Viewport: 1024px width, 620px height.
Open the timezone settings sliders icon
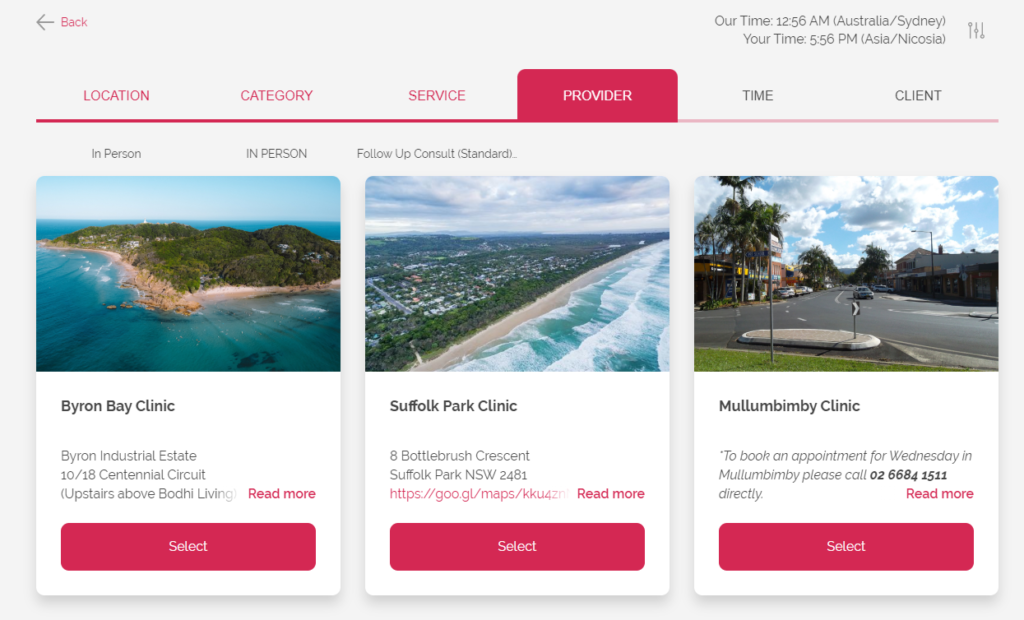pos(976,30)
